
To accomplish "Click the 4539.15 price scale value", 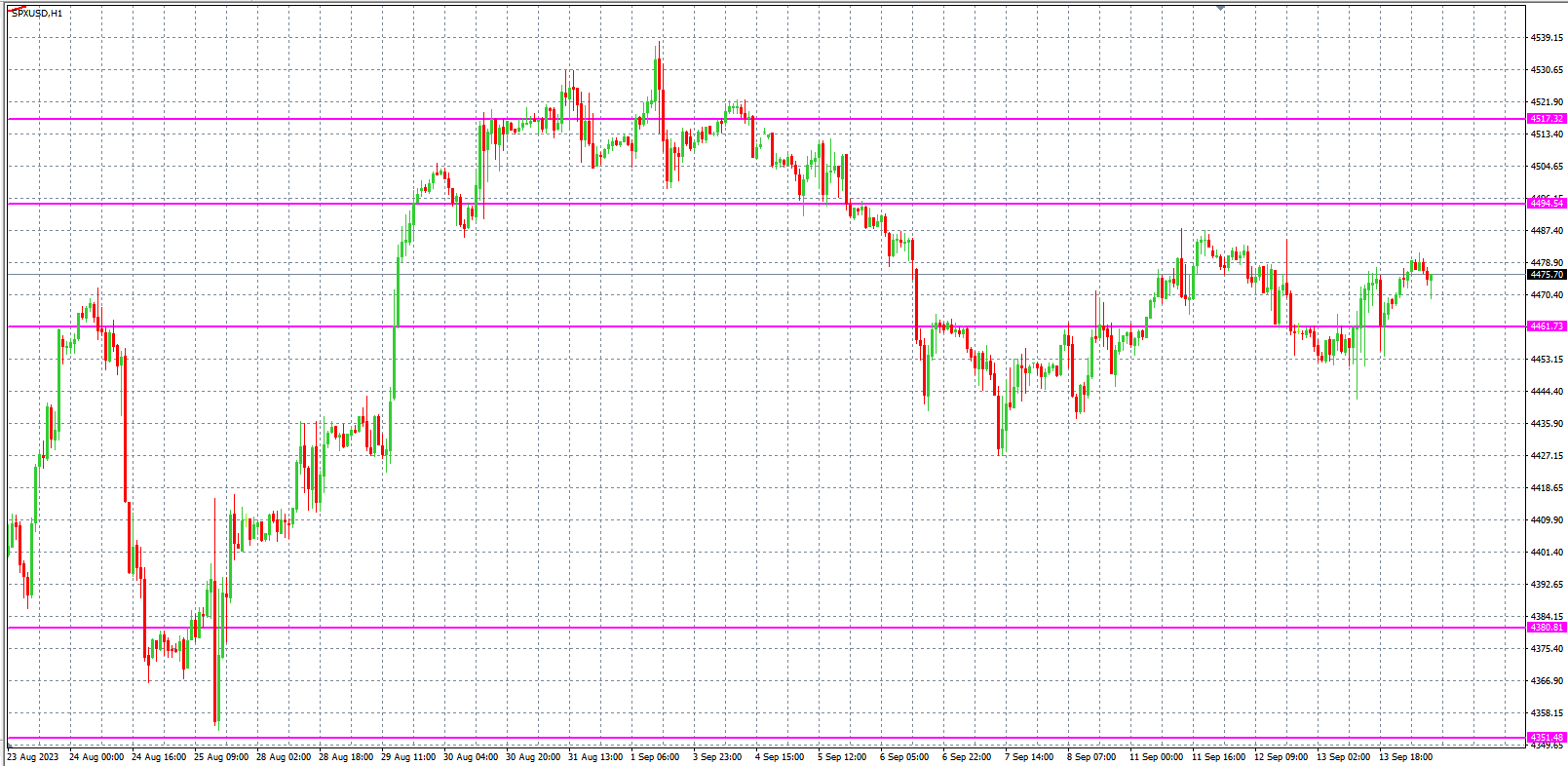I will (x=1547, y=38).
